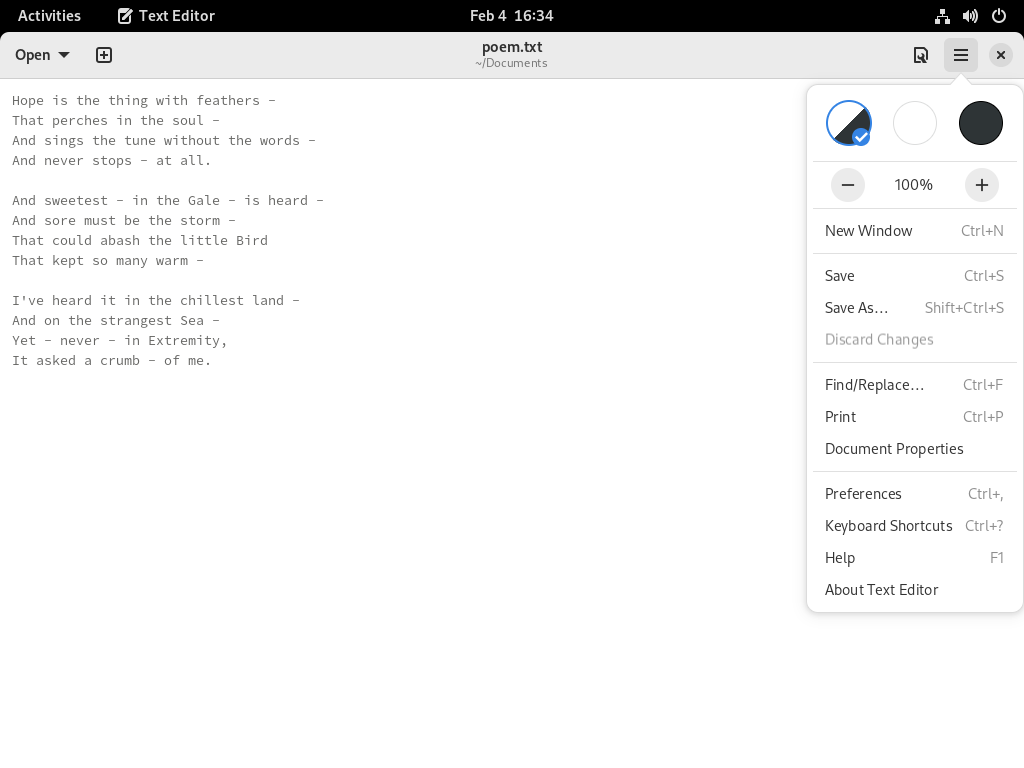The width and height of the screenshot is (1024, 768).
Task: Open the document search icon in header
Action: click(x=921, y=55)
